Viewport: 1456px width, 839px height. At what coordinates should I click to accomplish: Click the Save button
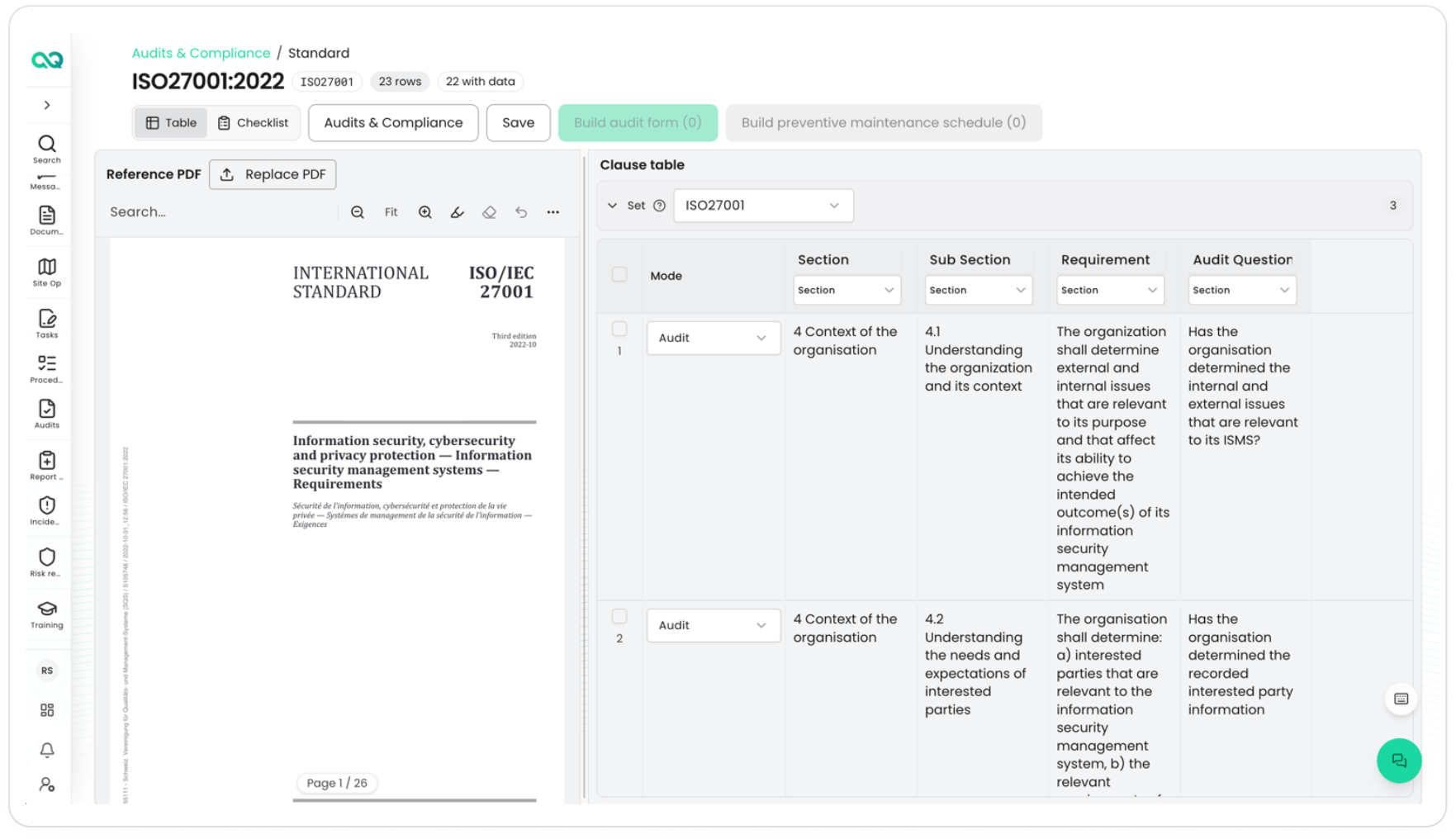point(518,122)
